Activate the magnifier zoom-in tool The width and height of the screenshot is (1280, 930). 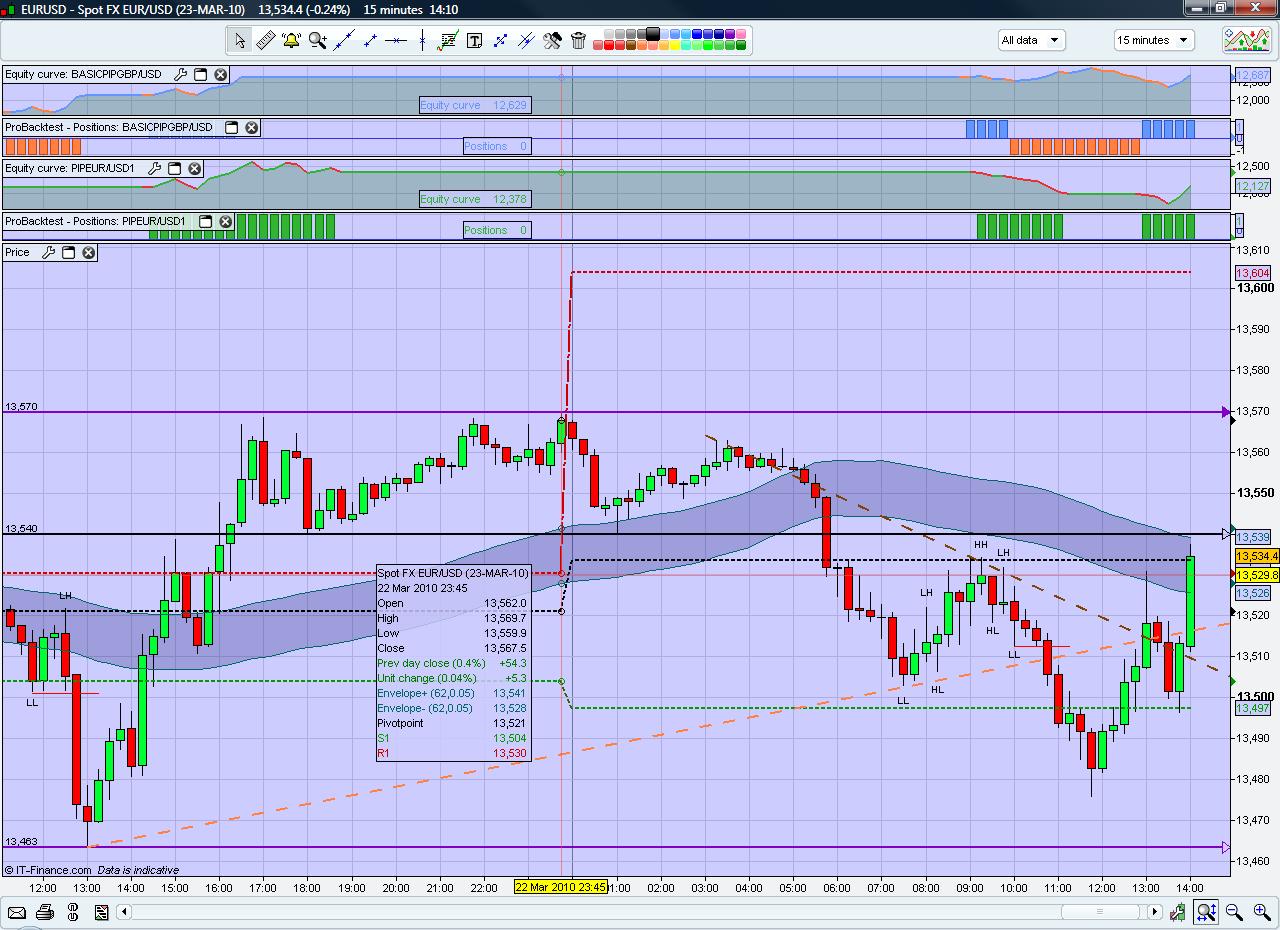[x=318, y=40]
